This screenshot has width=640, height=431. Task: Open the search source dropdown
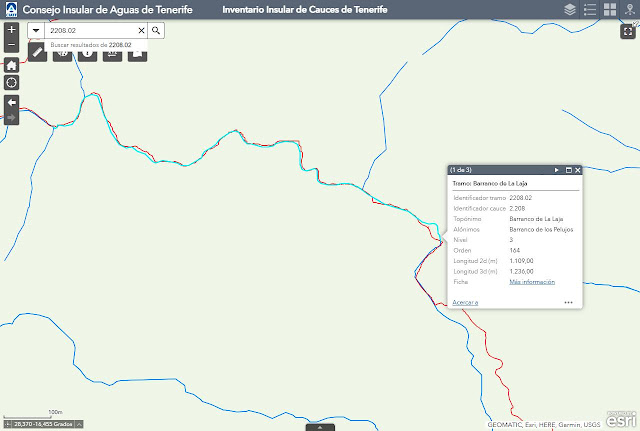coord(36,30)
